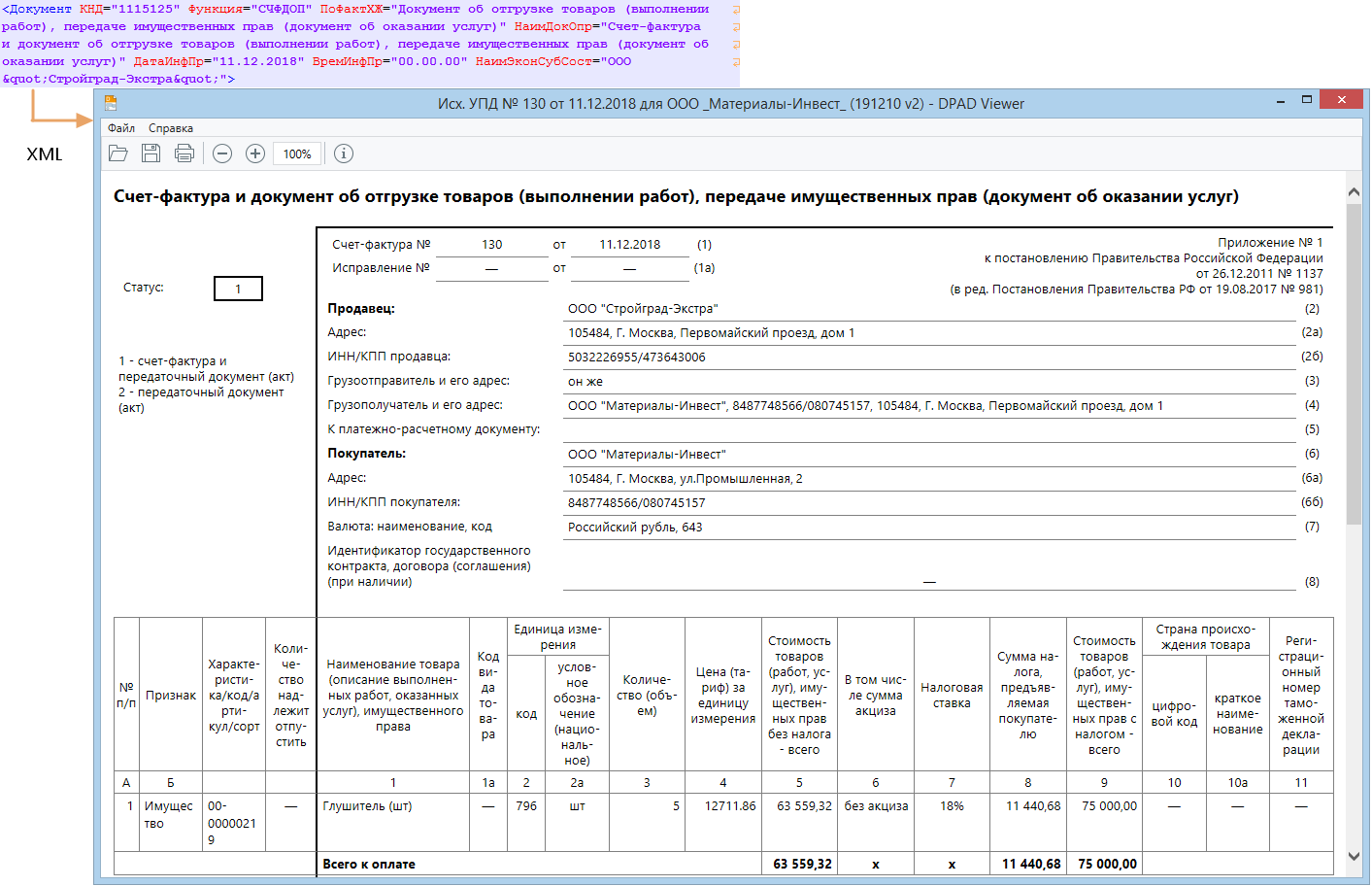Image resolution: width=1372 pixels, height=886 pixels.
Task: Close the DPAD Viewer window
Action: (x=1342, y=100)
